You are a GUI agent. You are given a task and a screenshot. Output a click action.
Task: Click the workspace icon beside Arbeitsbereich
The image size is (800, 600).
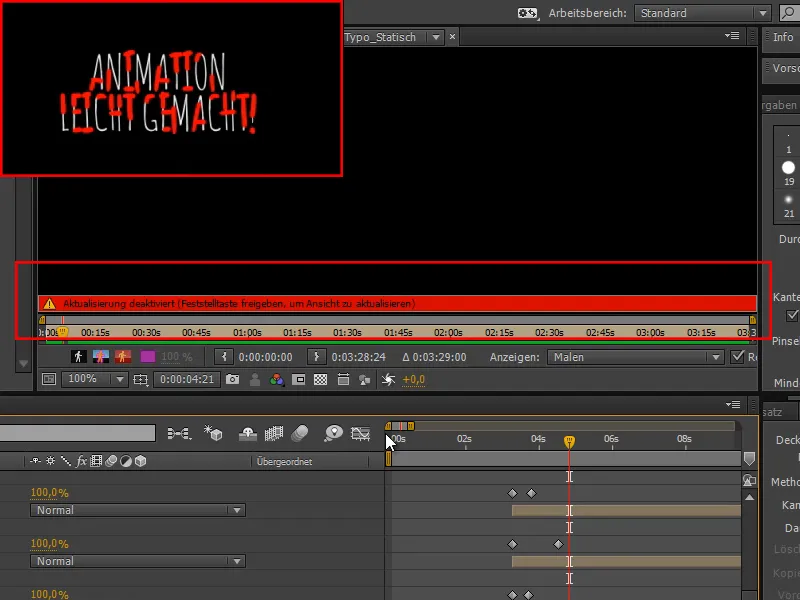tap(528, 13)
